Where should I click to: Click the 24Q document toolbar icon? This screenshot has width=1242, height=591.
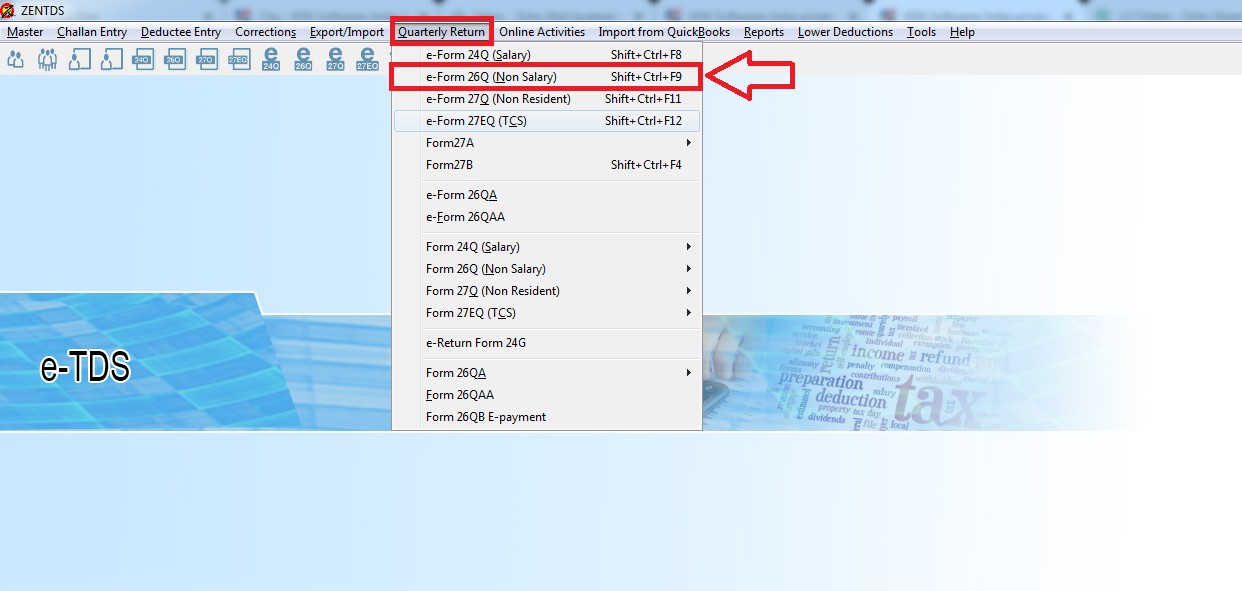click(x=141, y=60)
